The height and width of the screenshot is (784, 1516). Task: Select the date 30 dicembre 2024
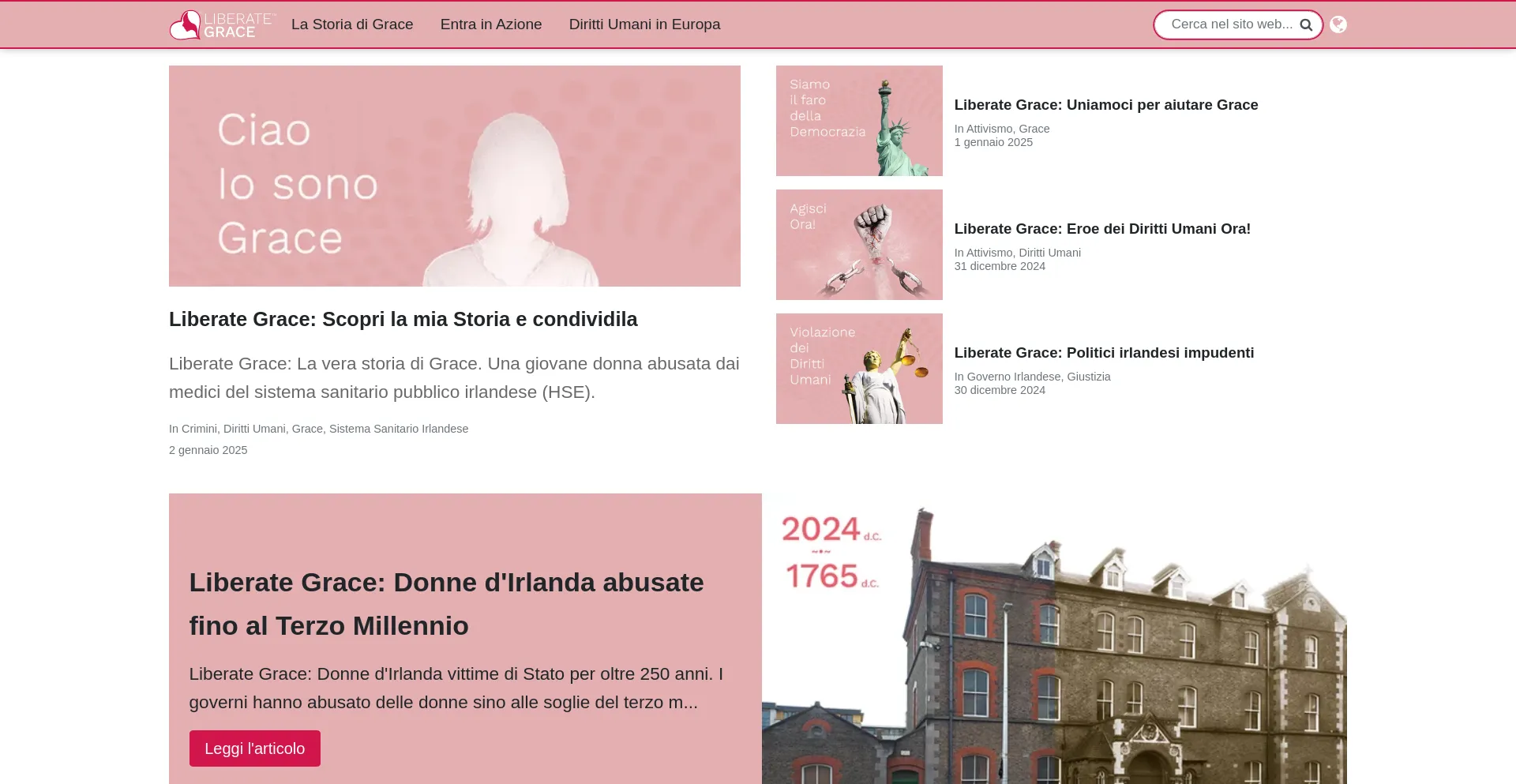pos(1000,390)
